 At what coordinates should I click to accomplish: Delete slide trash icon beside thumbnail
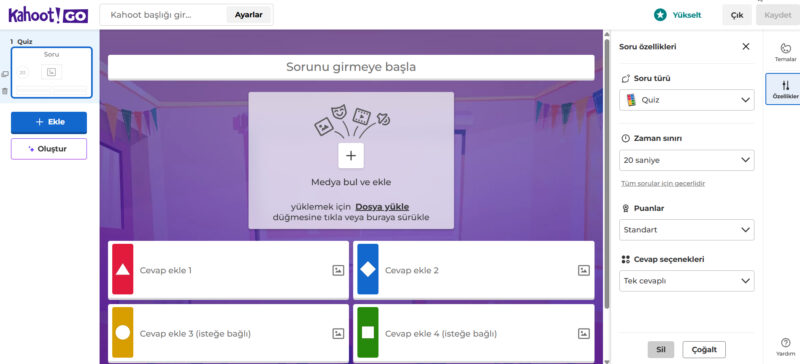[5, 91]
